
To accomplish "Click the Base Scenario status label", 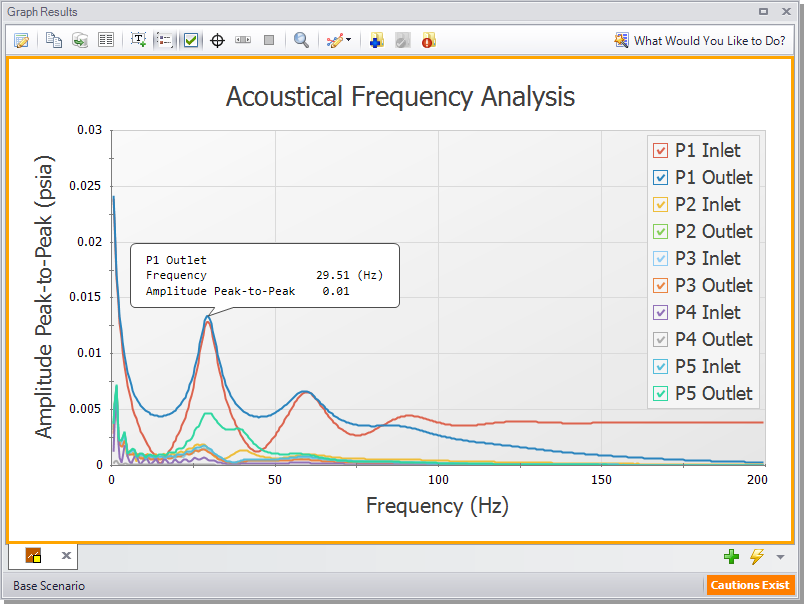I will pyautogui.click(x=49, y=586).
